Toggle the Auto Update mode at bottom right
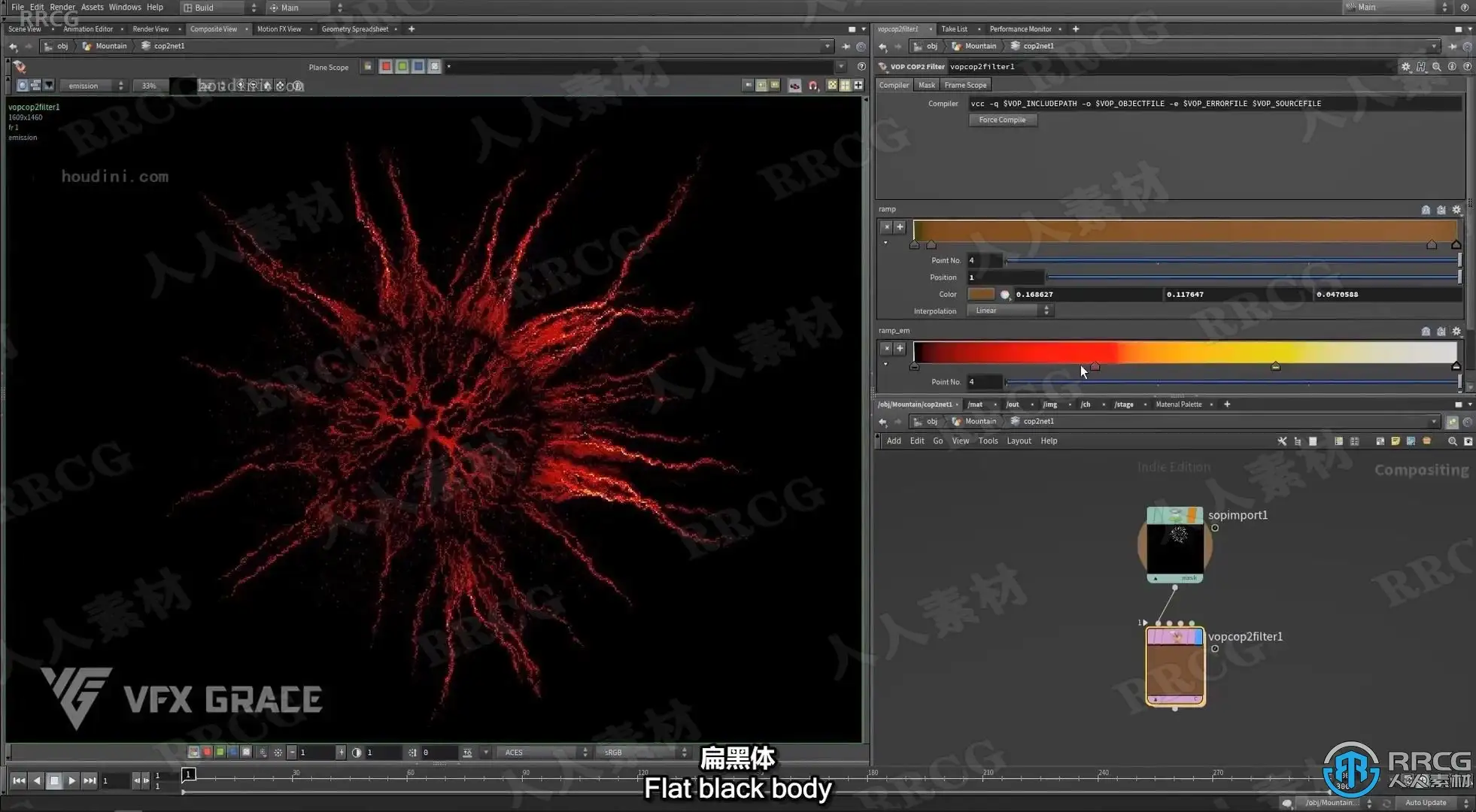1476x812 pixels. point(1426,802)
